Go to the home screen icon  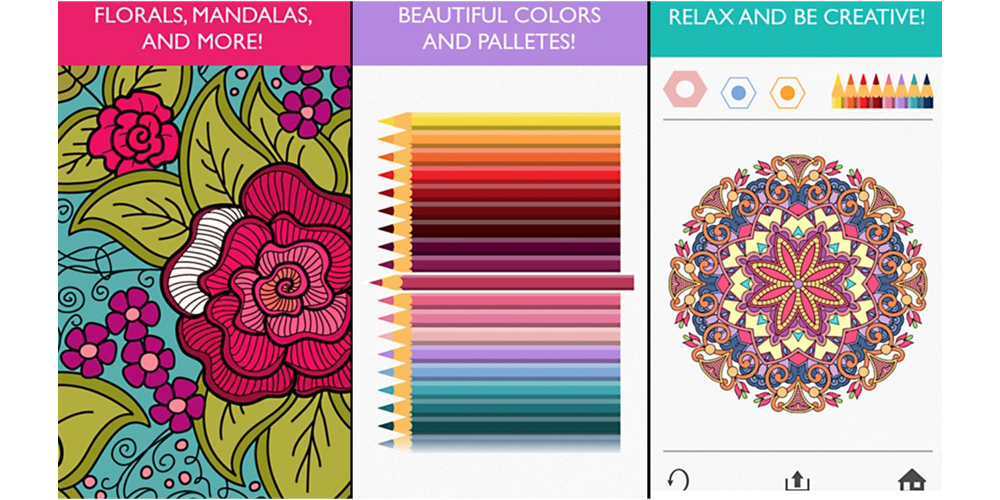pos(912,480)
